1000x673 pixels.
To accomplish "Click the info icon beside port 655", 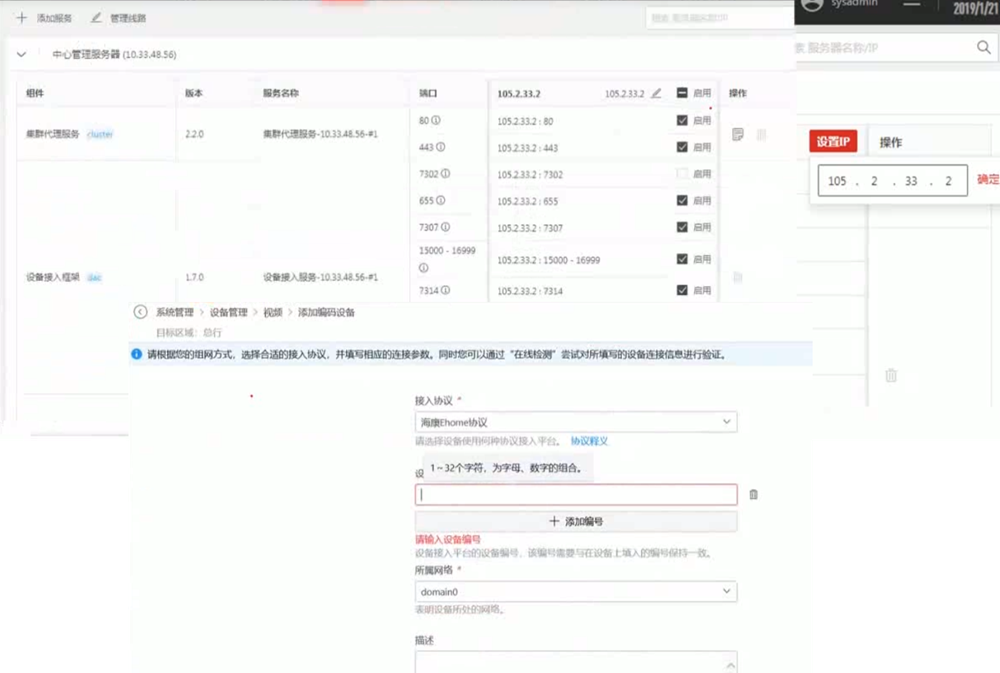I will tap(441, 200).
